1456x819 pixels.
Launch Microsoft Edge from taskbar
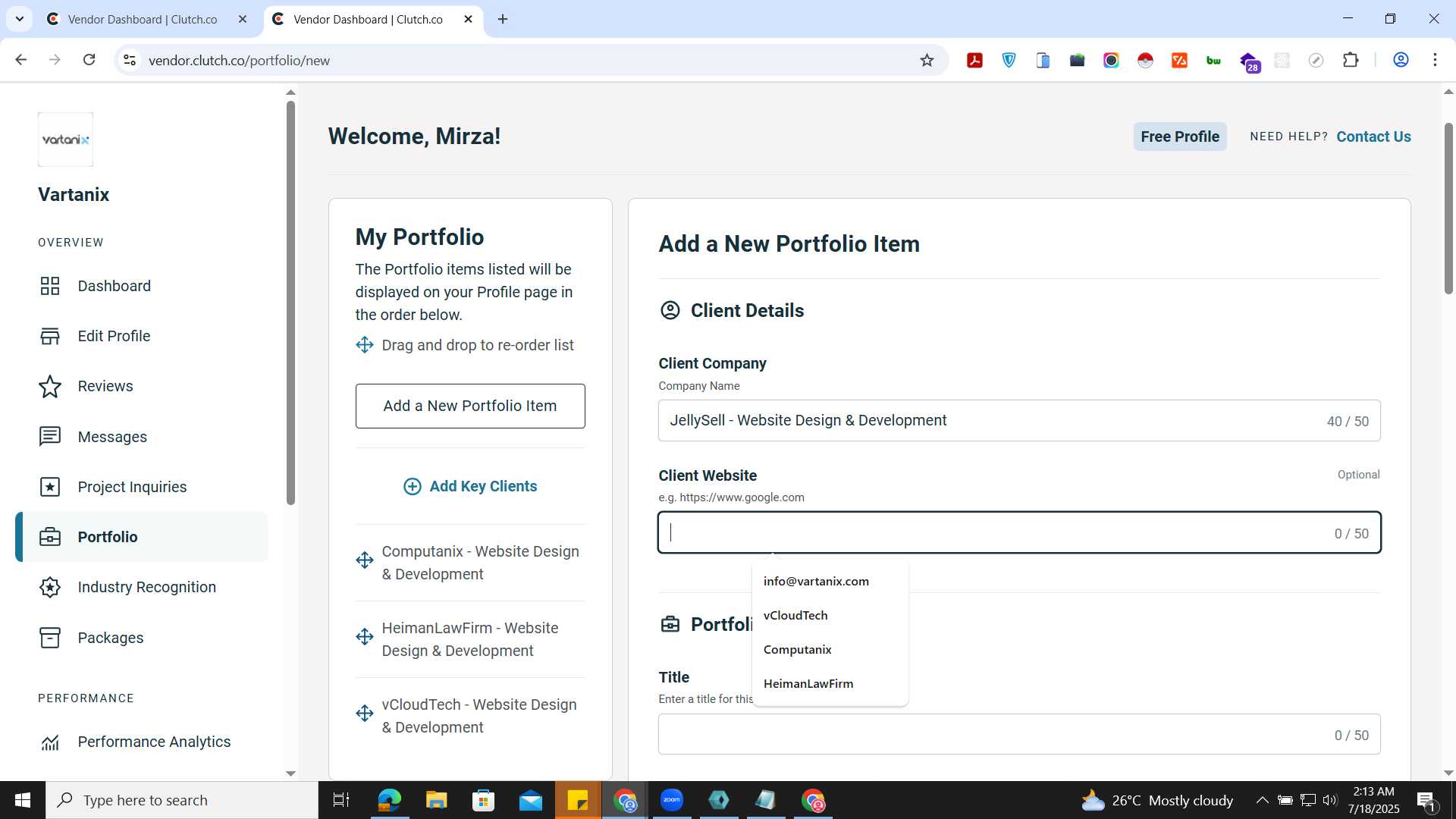click(x=389, y=800)
